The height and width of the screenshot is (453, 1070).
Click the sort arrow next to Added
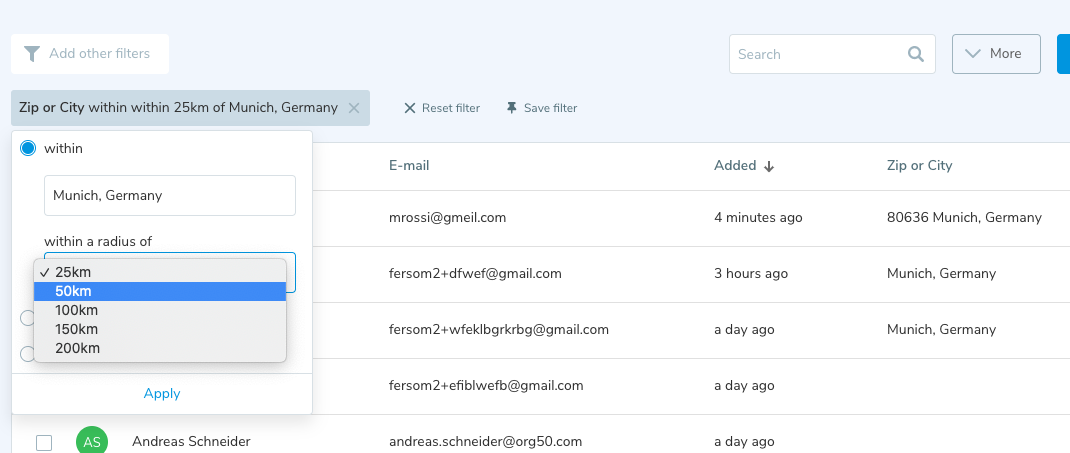(x=769, y=166)
